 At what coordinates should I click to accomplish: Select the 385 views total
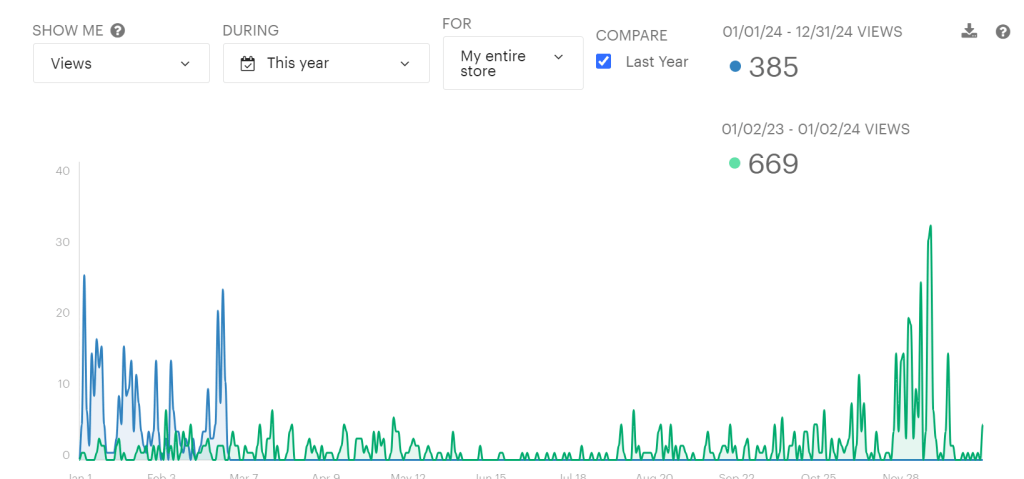point(773,67)
